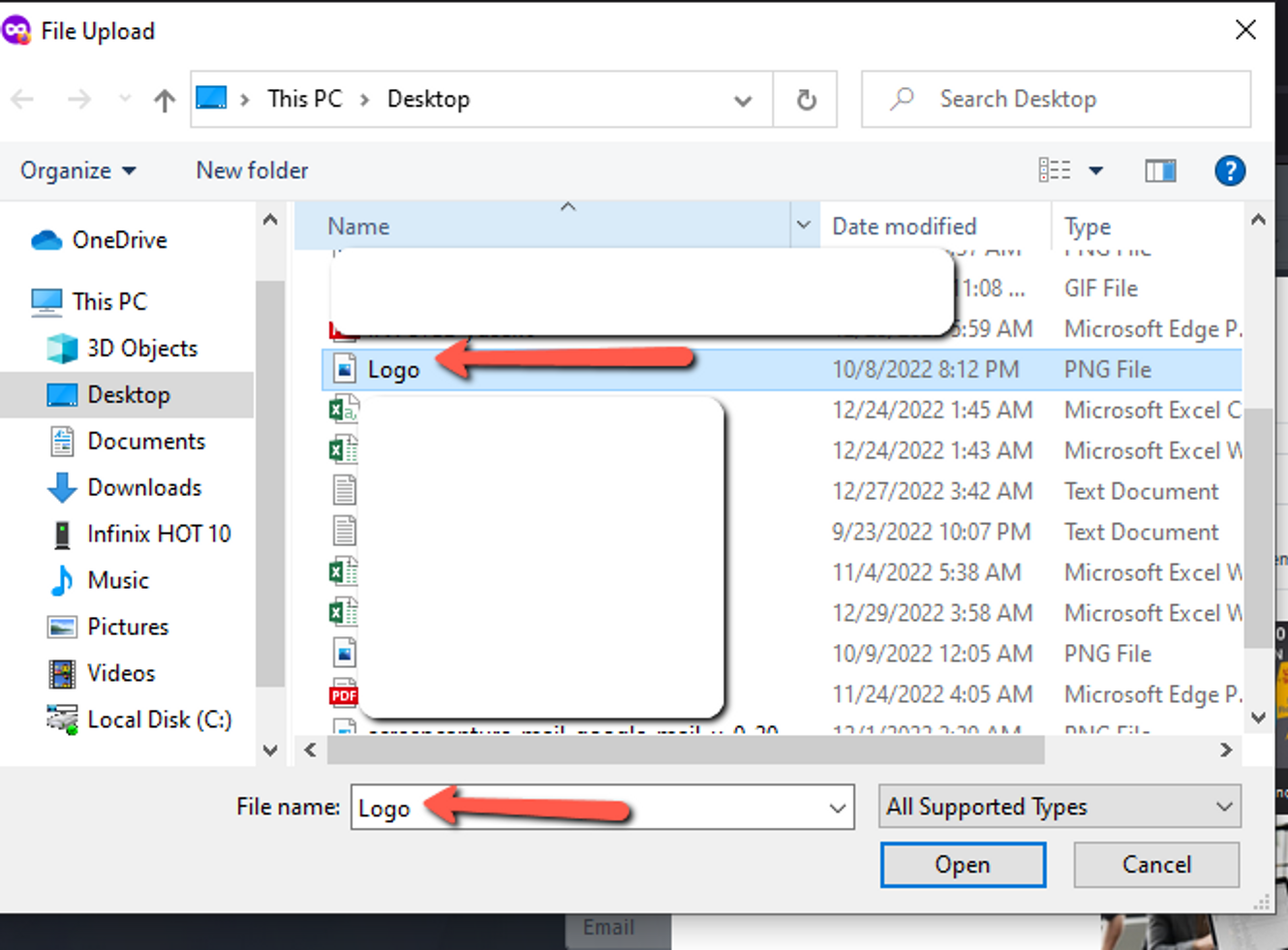Click the Downloads arrow icon in sidebar
This screenshot has width=1288, height=950.
pos(62,488)
